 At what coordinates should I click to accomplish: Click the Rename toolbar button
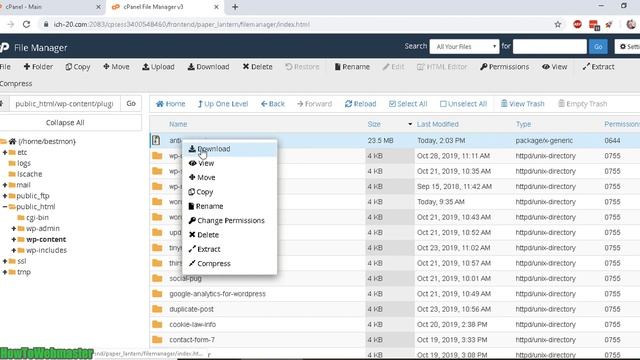tap(352, 67)
